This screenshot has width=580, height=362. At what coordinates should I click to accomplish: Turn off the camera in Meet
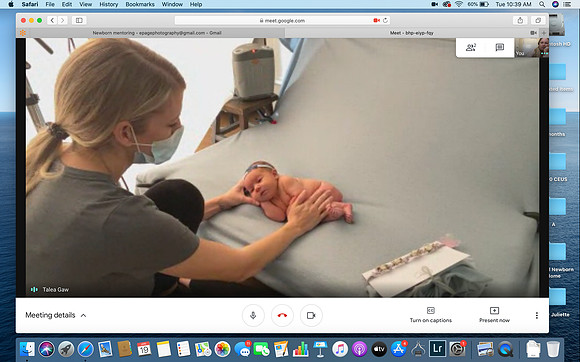coord(311,315)
